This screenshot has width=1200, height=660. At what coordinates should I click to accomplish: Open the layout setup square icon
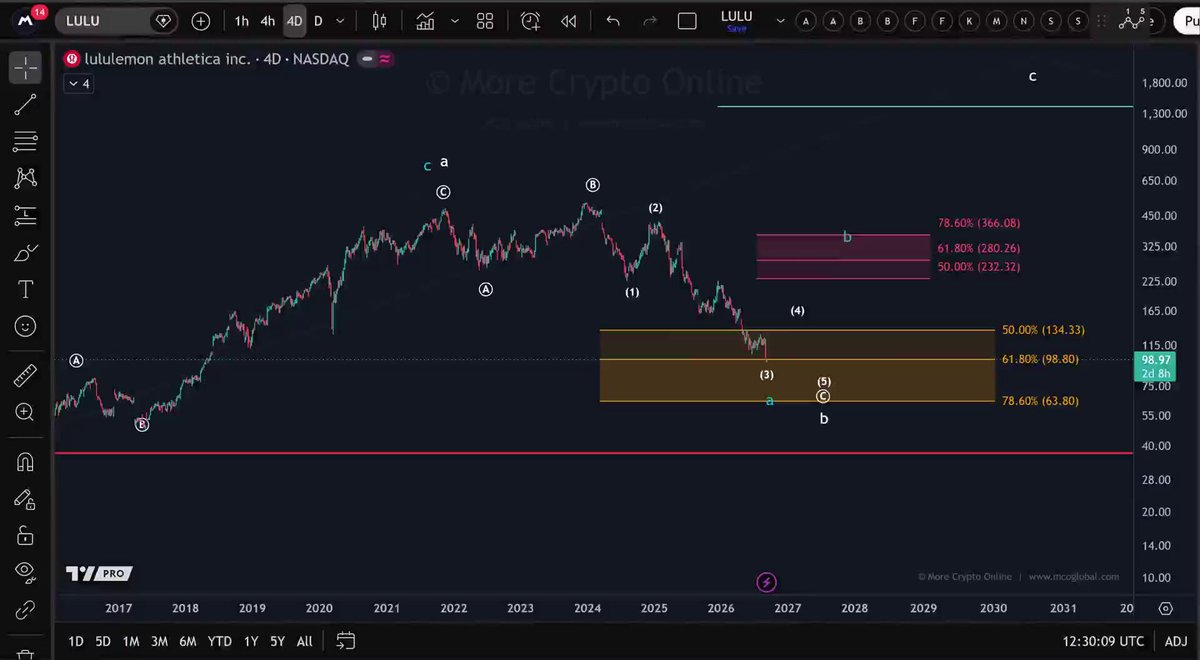687,21
